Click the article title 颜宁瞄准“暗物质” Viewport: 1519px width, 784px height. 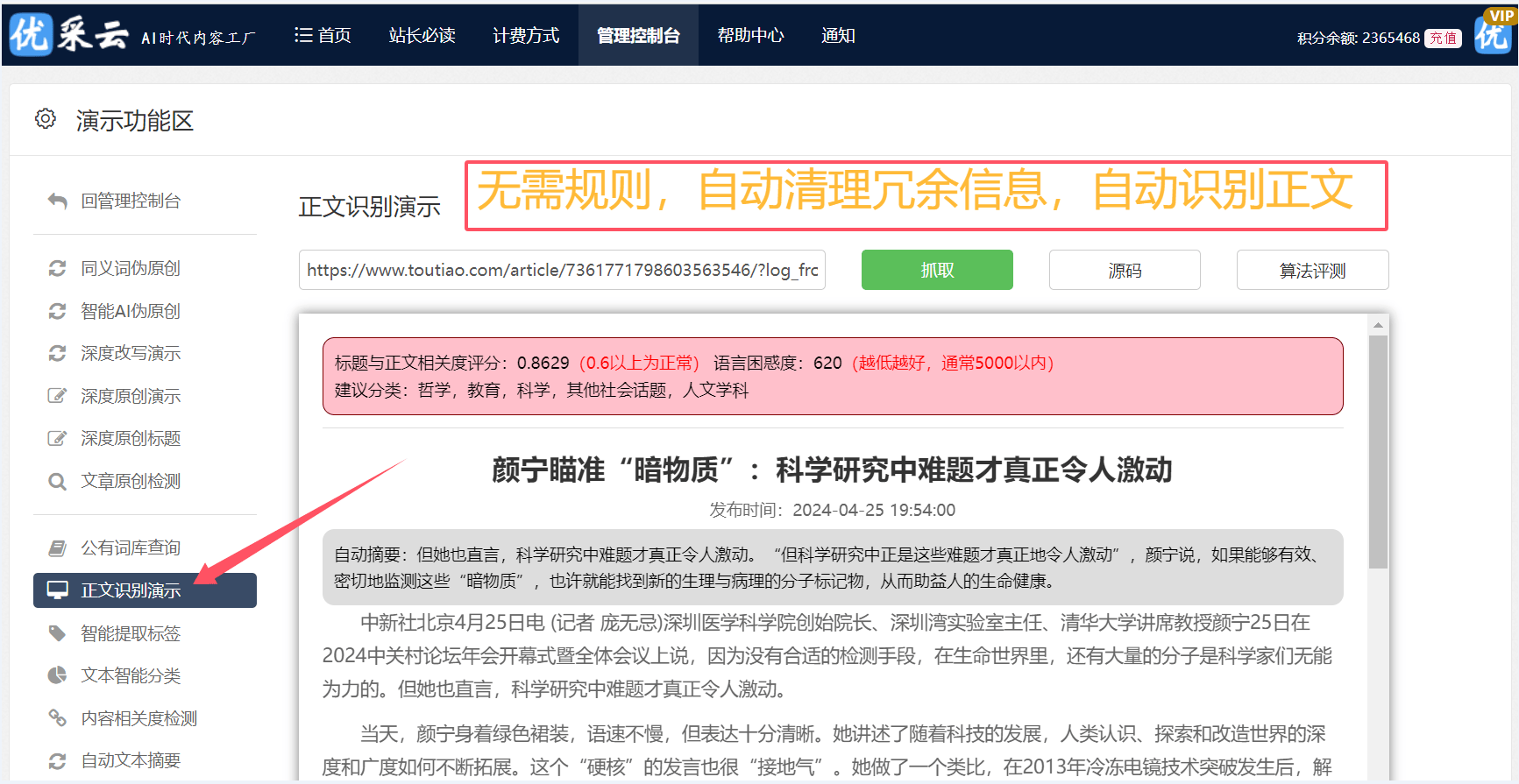click(832, 470)
